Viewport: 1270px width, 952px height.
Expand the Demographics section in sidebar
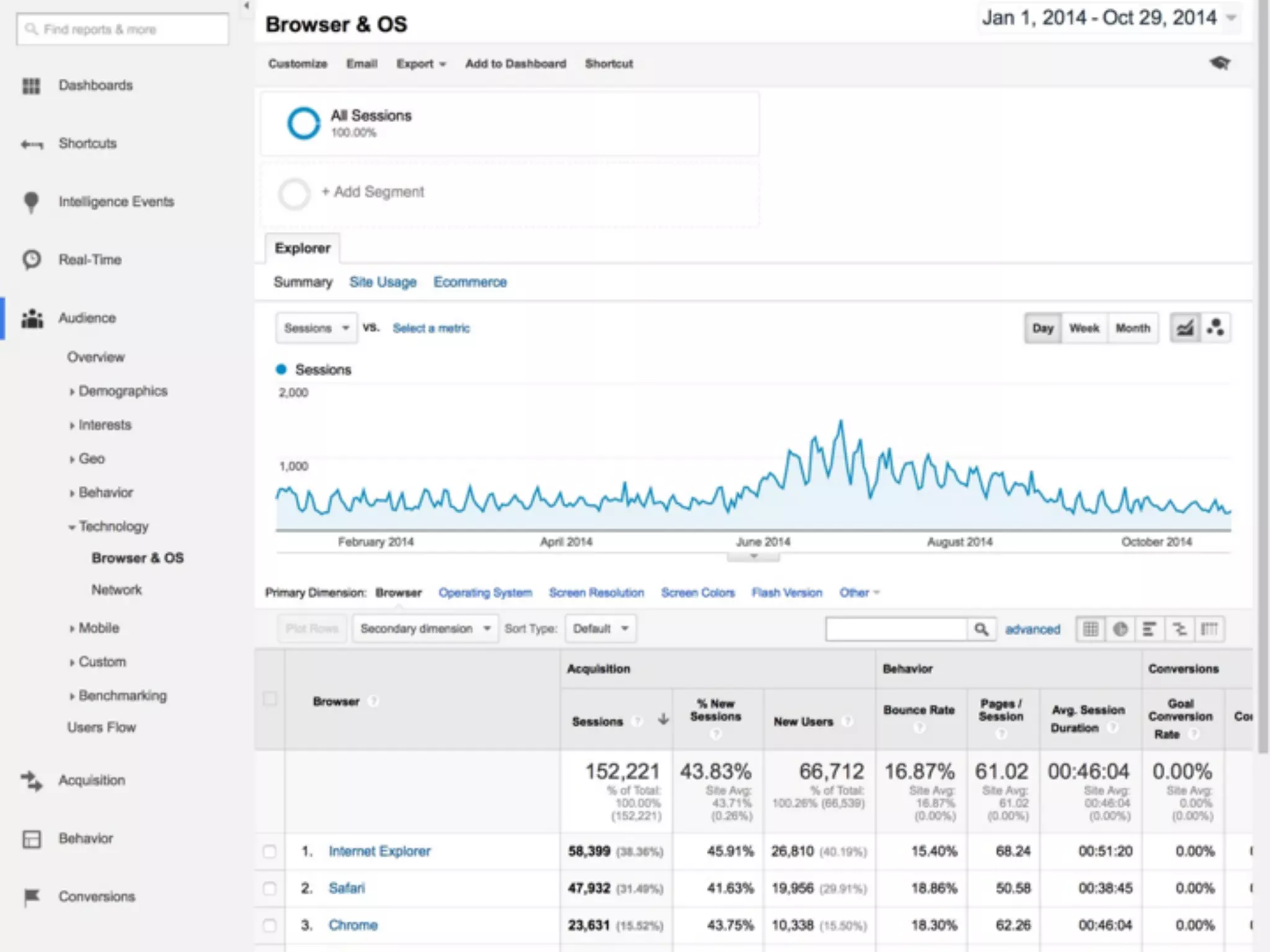tap(122, 391)
